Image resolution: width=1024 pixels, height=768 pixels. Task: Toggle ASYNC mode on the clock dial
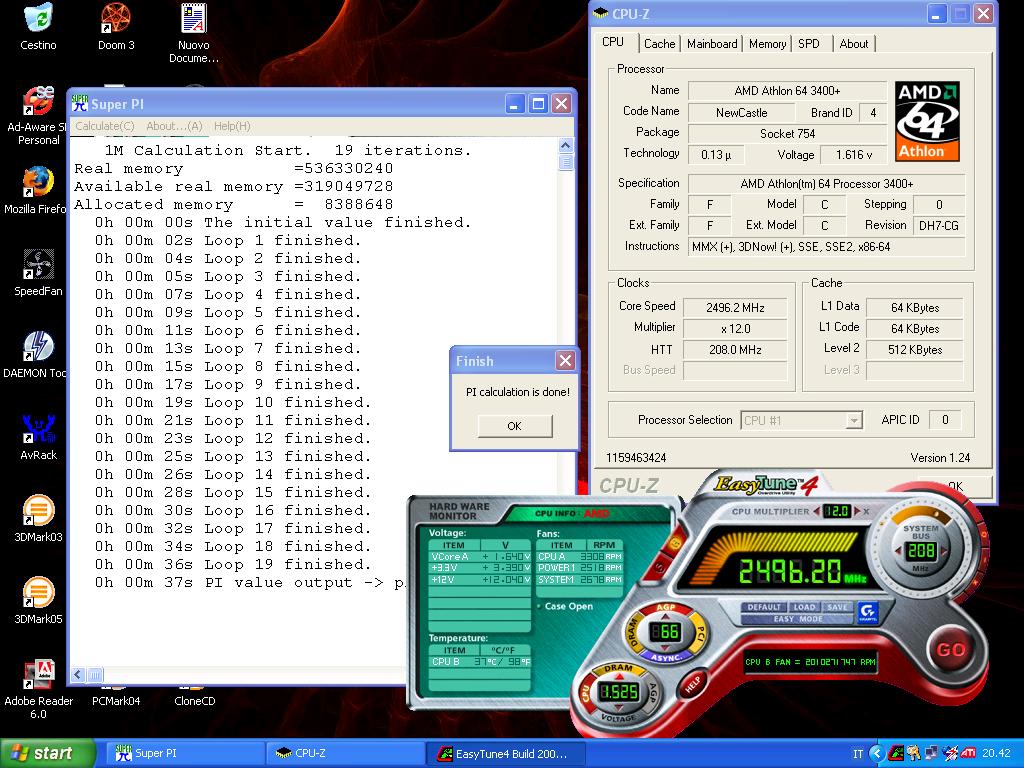click(x=666, y=658)
